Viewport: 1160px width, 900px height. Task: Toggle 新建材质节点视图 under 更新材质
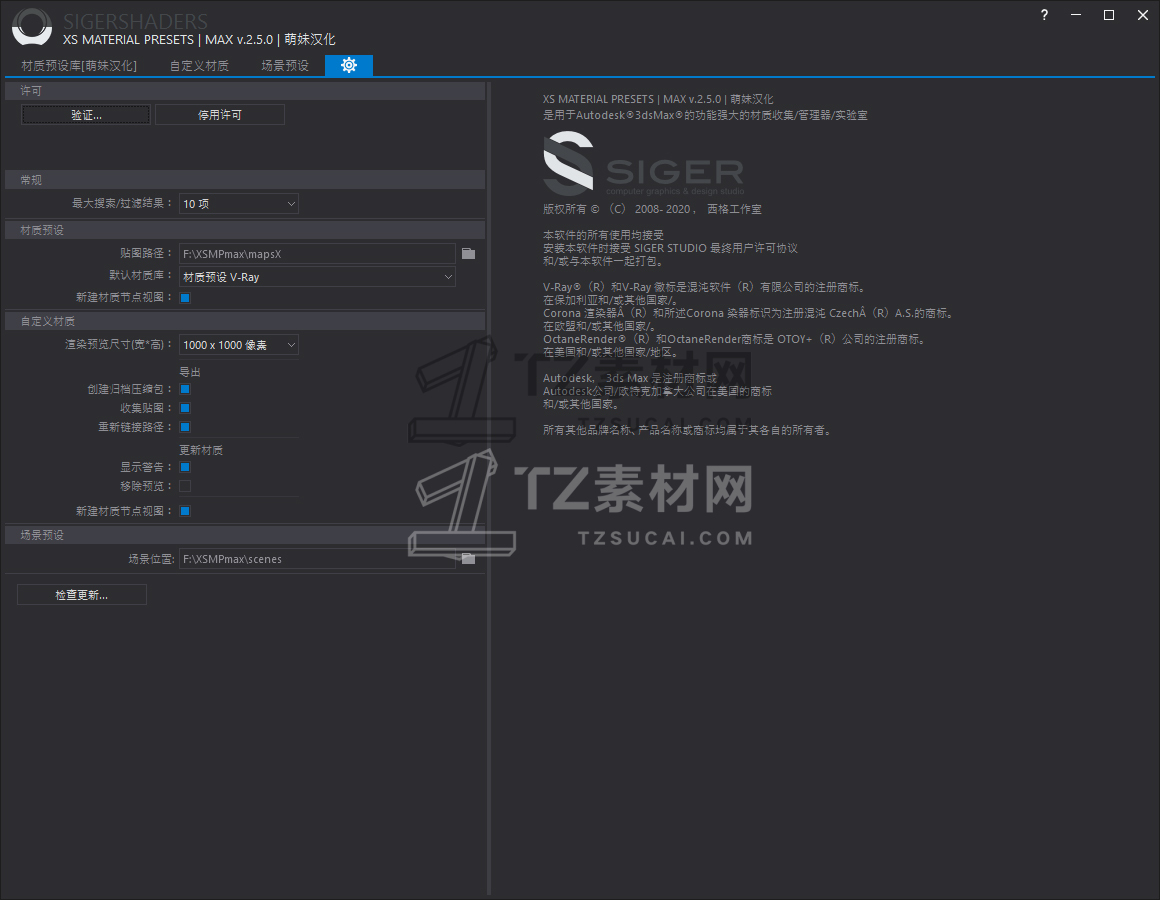point(185,511)
